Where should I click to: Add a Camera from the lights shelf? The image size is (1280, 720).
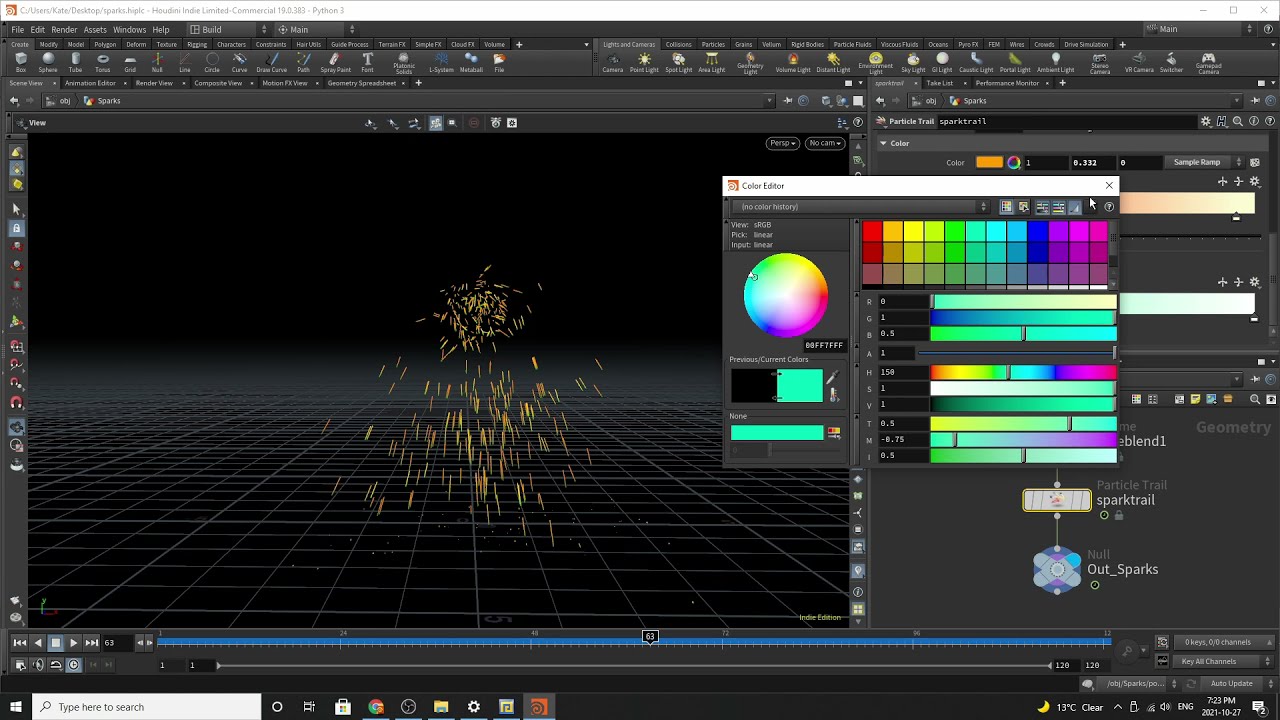[x=613, y=63]
